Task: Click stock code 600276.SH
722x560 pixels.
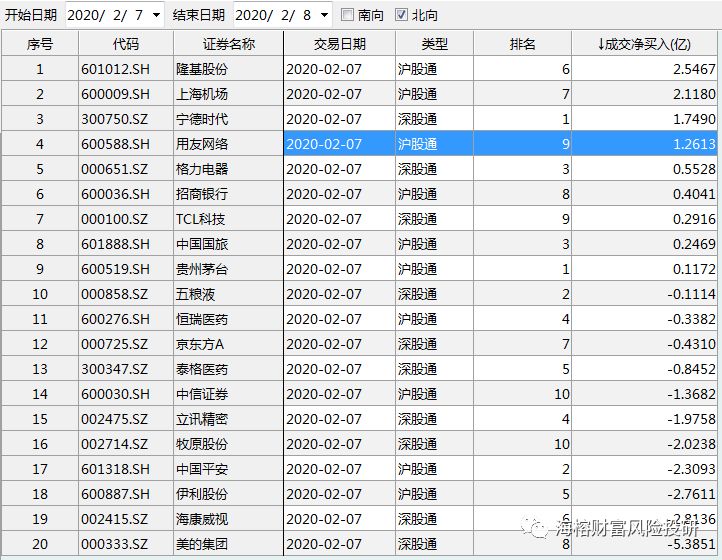Action: pos(126,319)
